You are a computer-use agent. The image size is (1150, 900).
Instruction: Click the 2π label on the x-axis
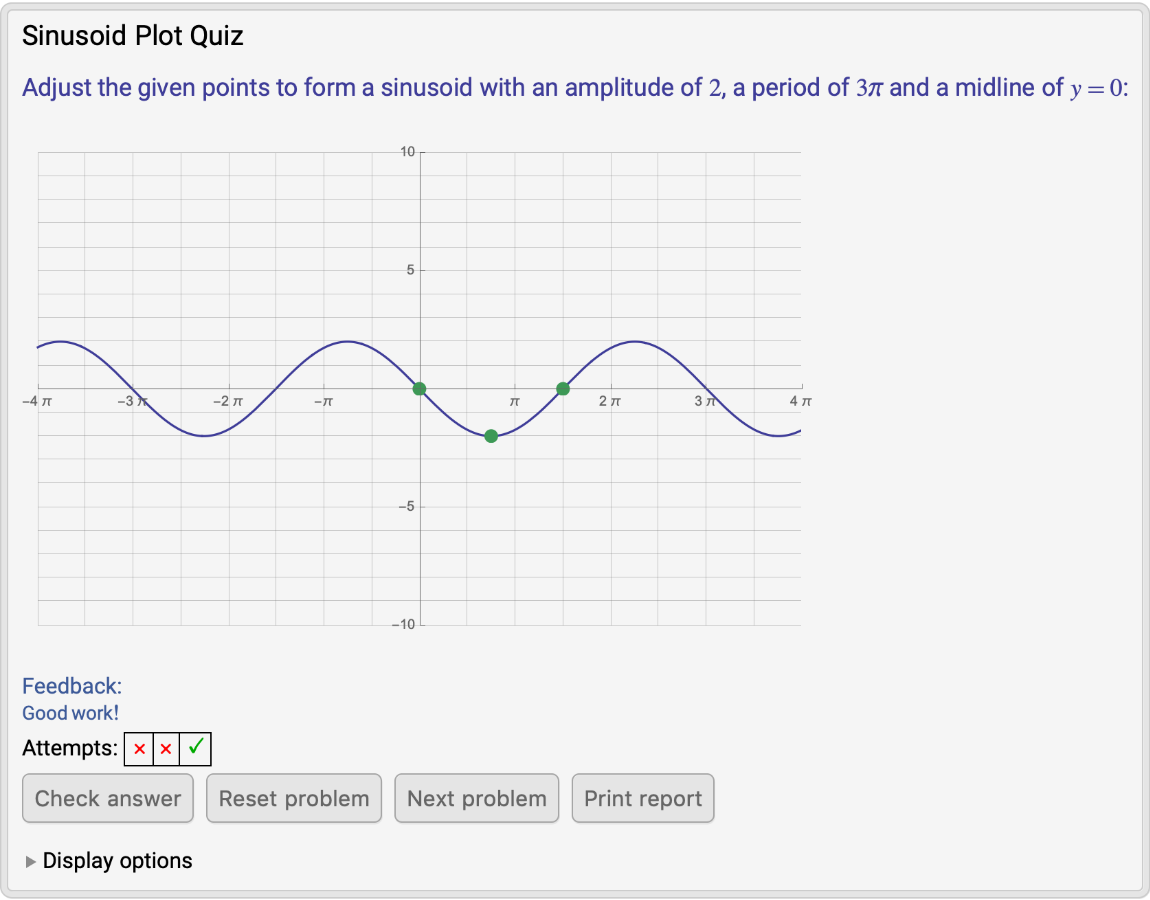610,402
